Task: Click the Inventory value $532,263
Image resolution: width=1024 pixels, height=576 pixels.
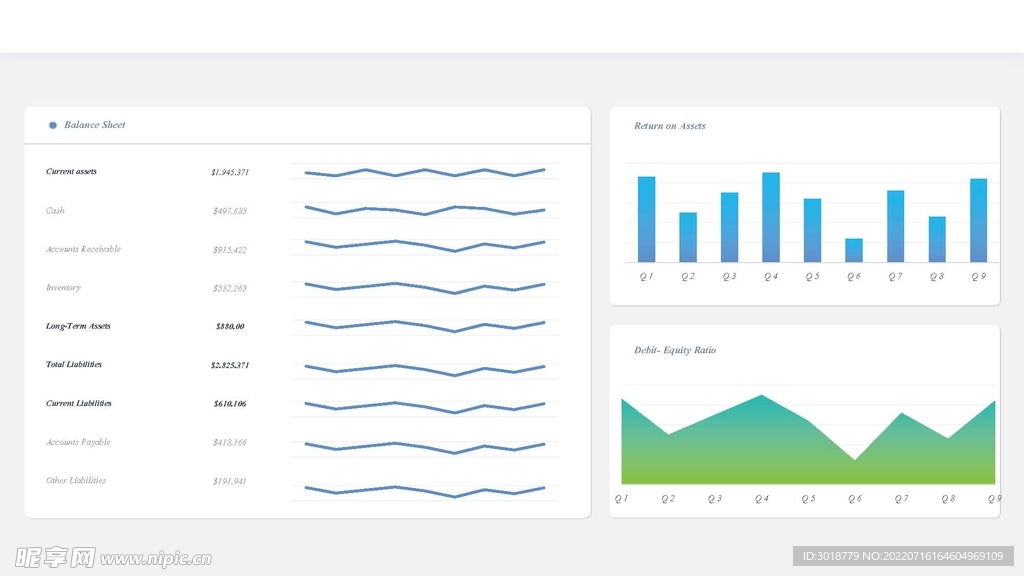Action: (x=229, y=288)
